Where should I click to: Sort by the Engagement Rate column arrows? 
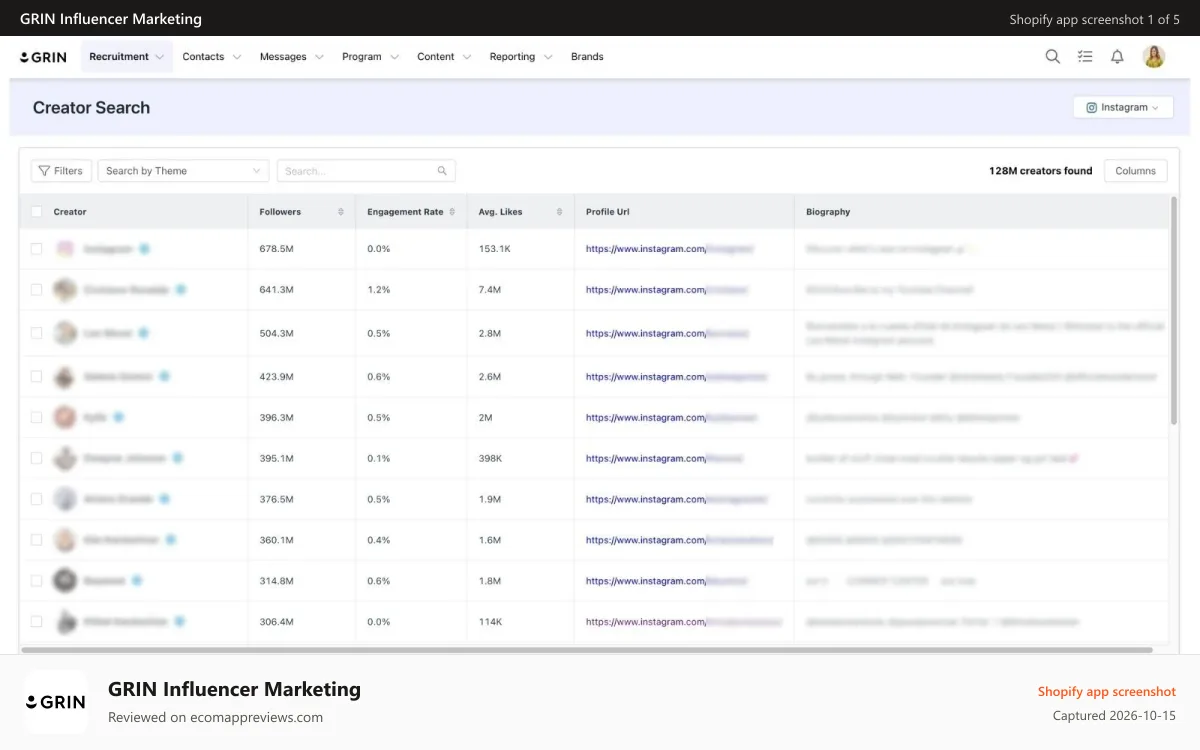pos(452,212)
